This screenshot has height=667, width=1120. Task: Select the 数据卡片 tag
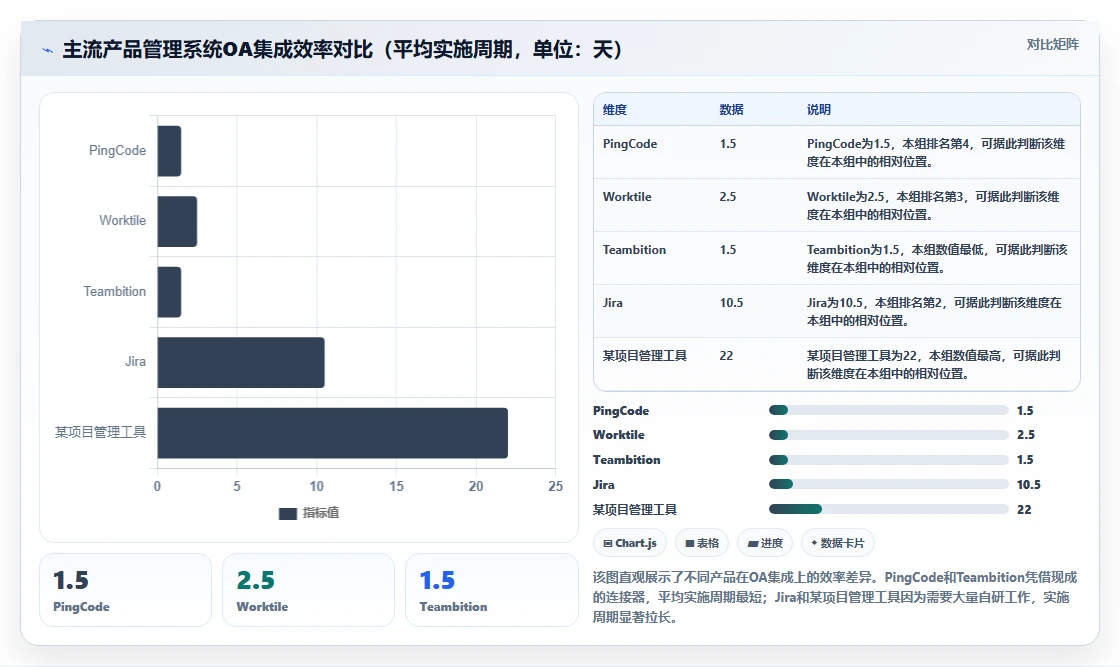pos(838,543)
